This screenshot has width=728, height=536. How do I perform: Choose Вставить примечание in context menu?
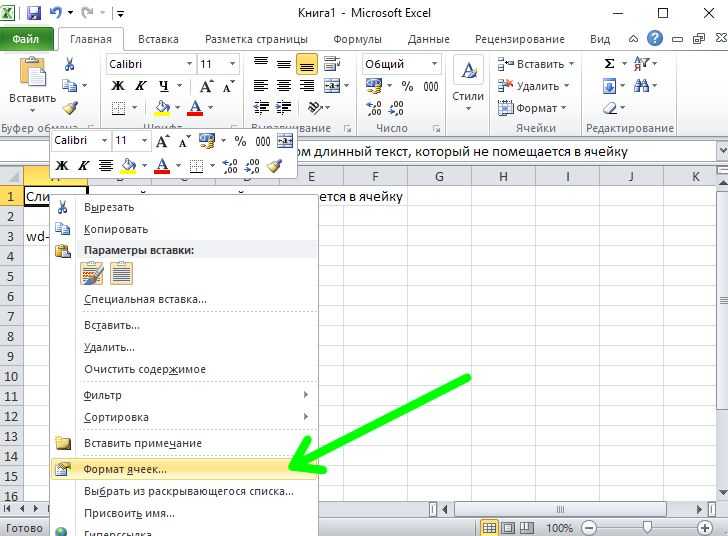click(x=184, y=443)
